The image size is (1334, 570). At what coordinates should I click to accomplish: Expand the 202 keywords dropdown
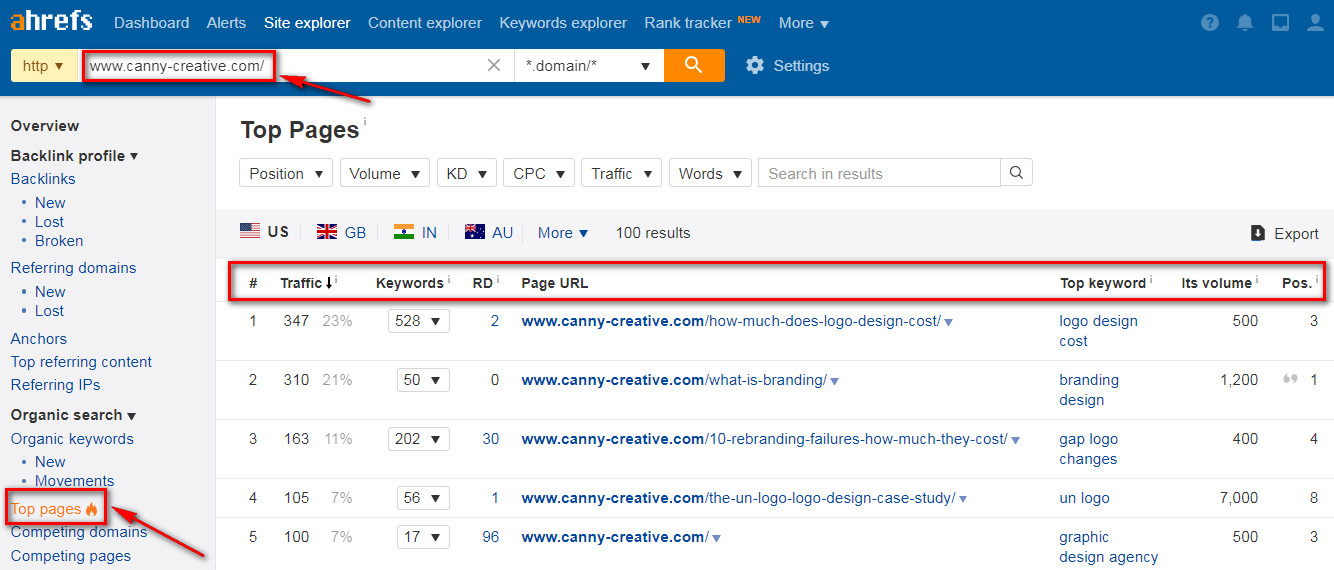(418, 438)
